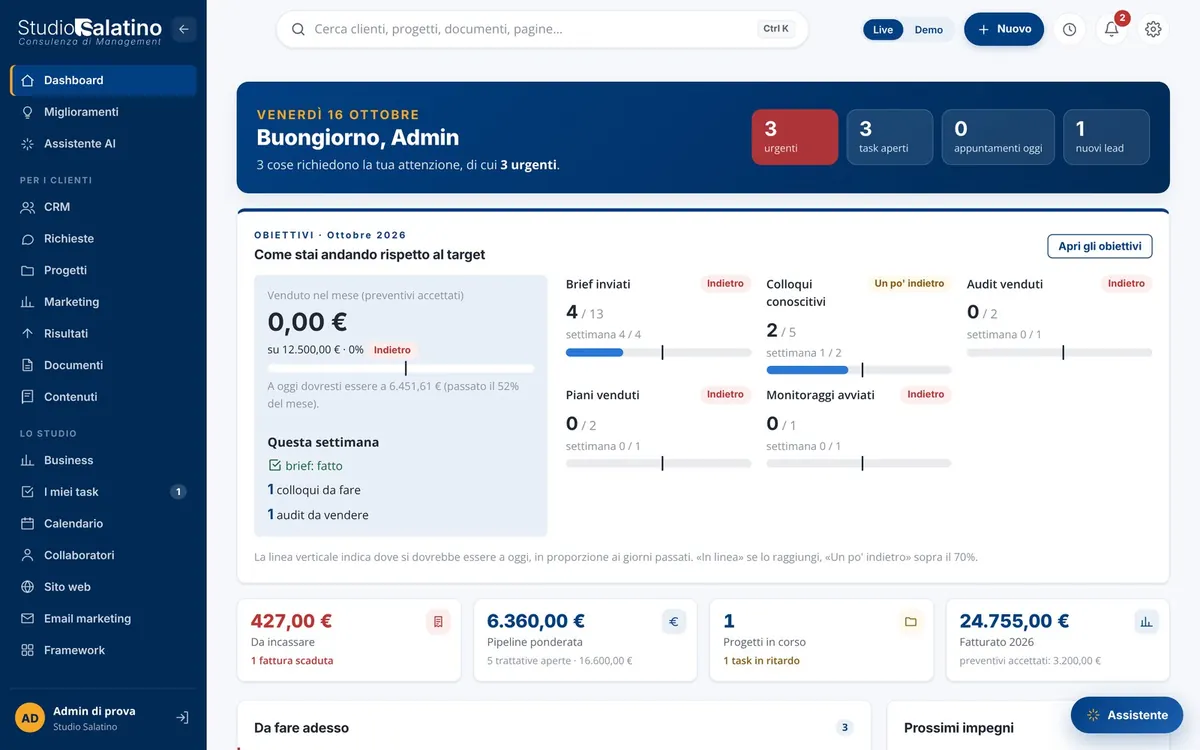Click the Documenti file icon
The height and width of the screenshot is (750, 1200).
tap(27, 365)
